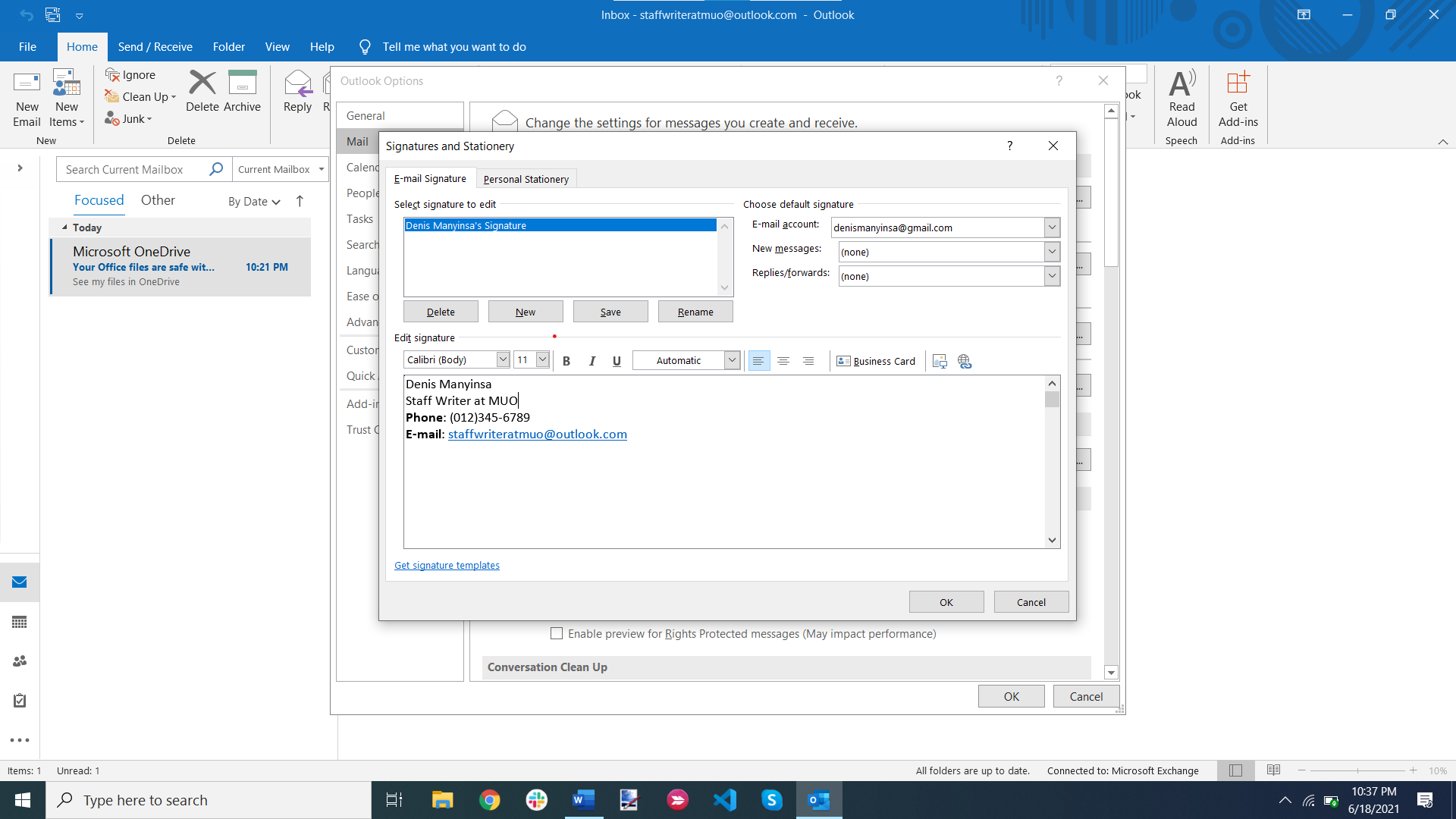Apply bold formatting to the signature text
The width and height of the screenshot is (1456, 819).
coord(566,360)
